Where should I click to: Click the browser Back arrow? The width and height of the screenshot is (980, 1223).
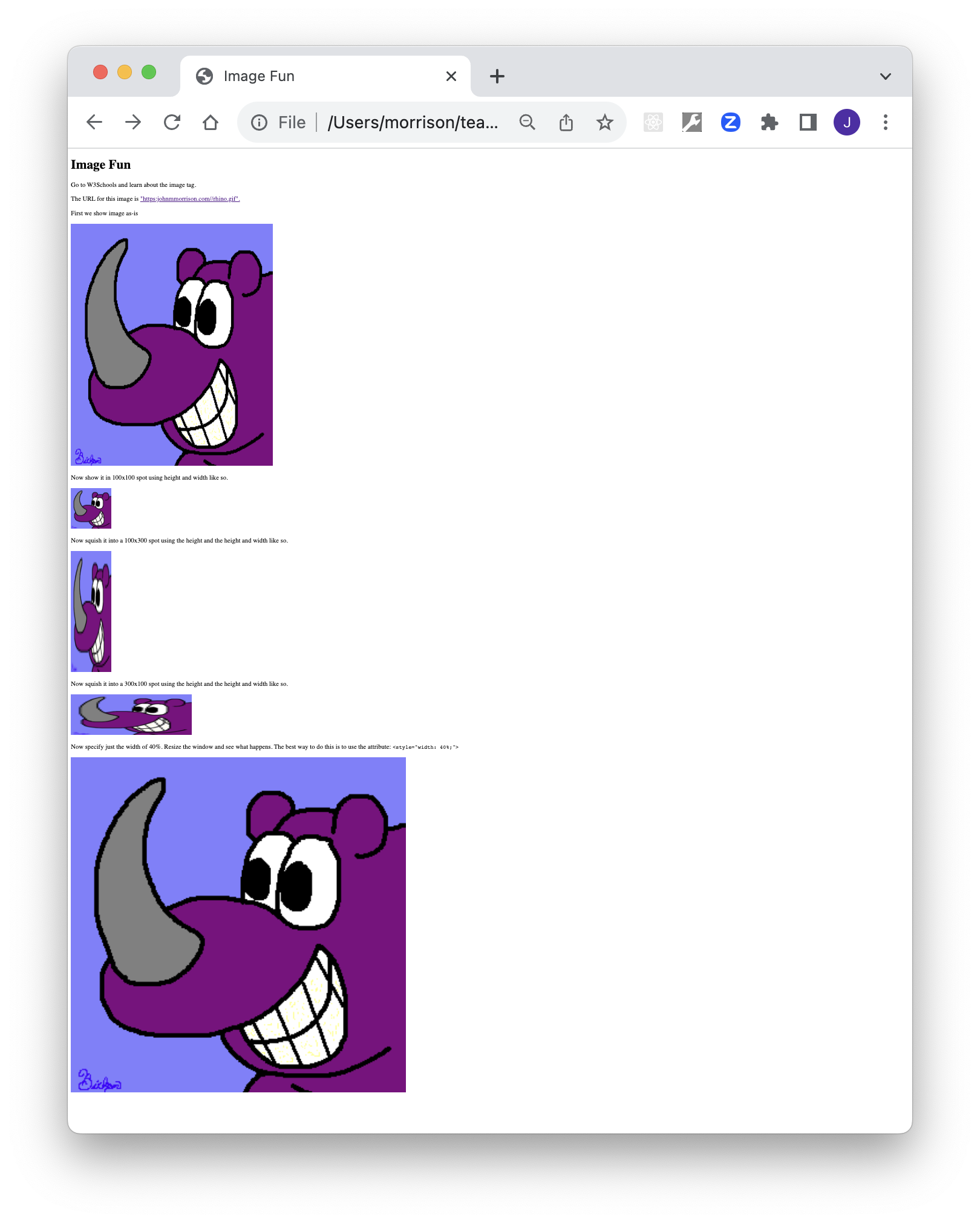click(x=94, y=123)
